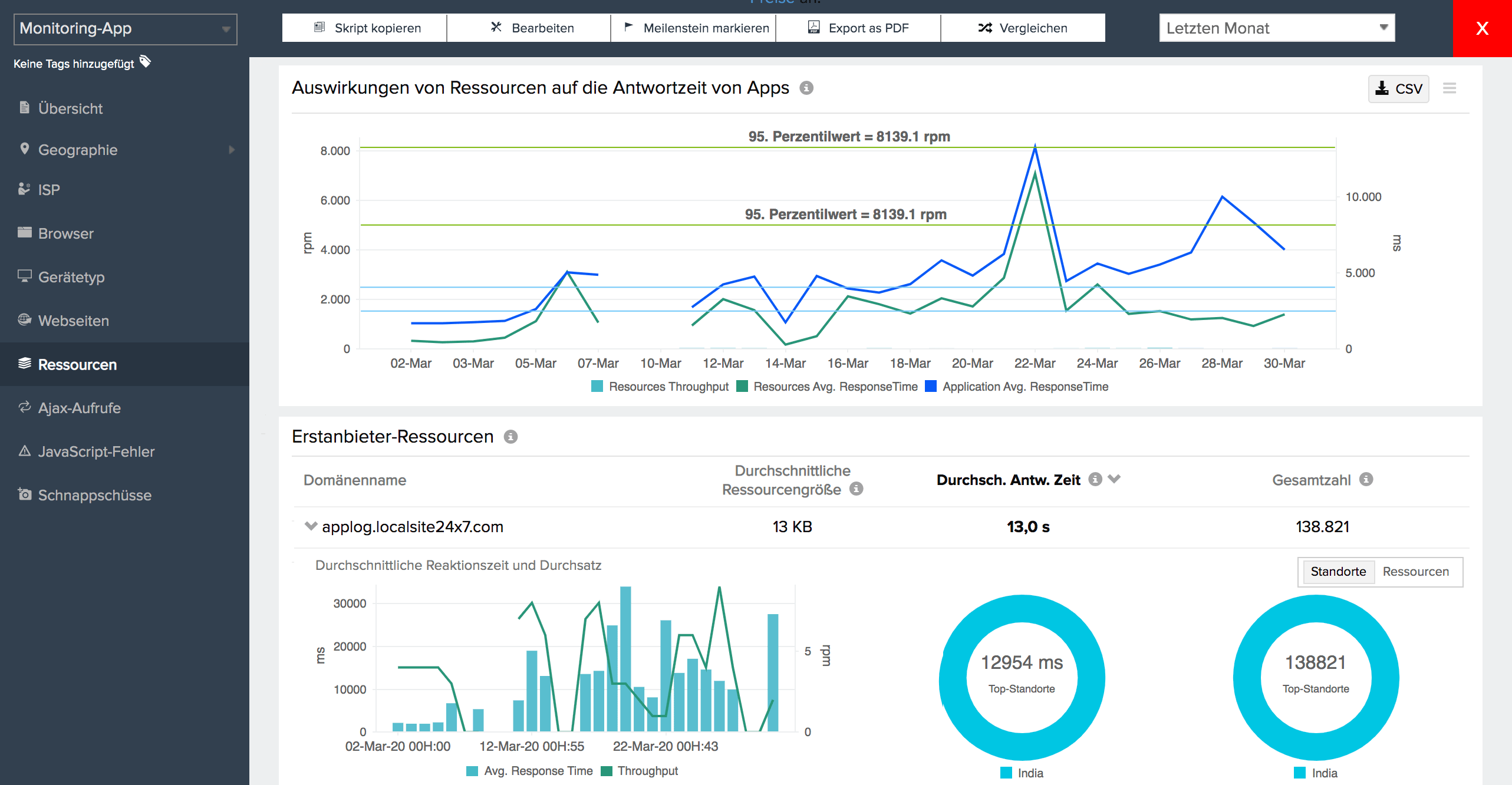Toggle India legend under 138821 donut
The width and height of the screenshot is (1512, 785).
point(1316,773)
